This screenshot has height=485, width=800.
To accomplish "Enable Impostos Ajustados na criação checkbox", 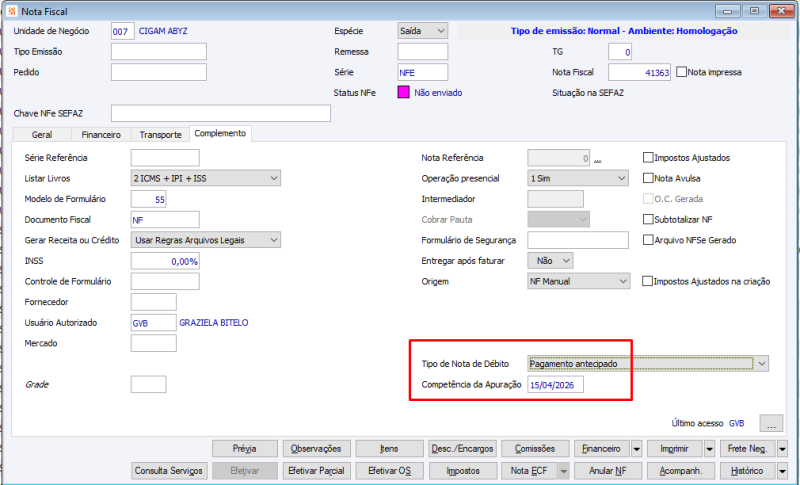I will coord(647,281).
